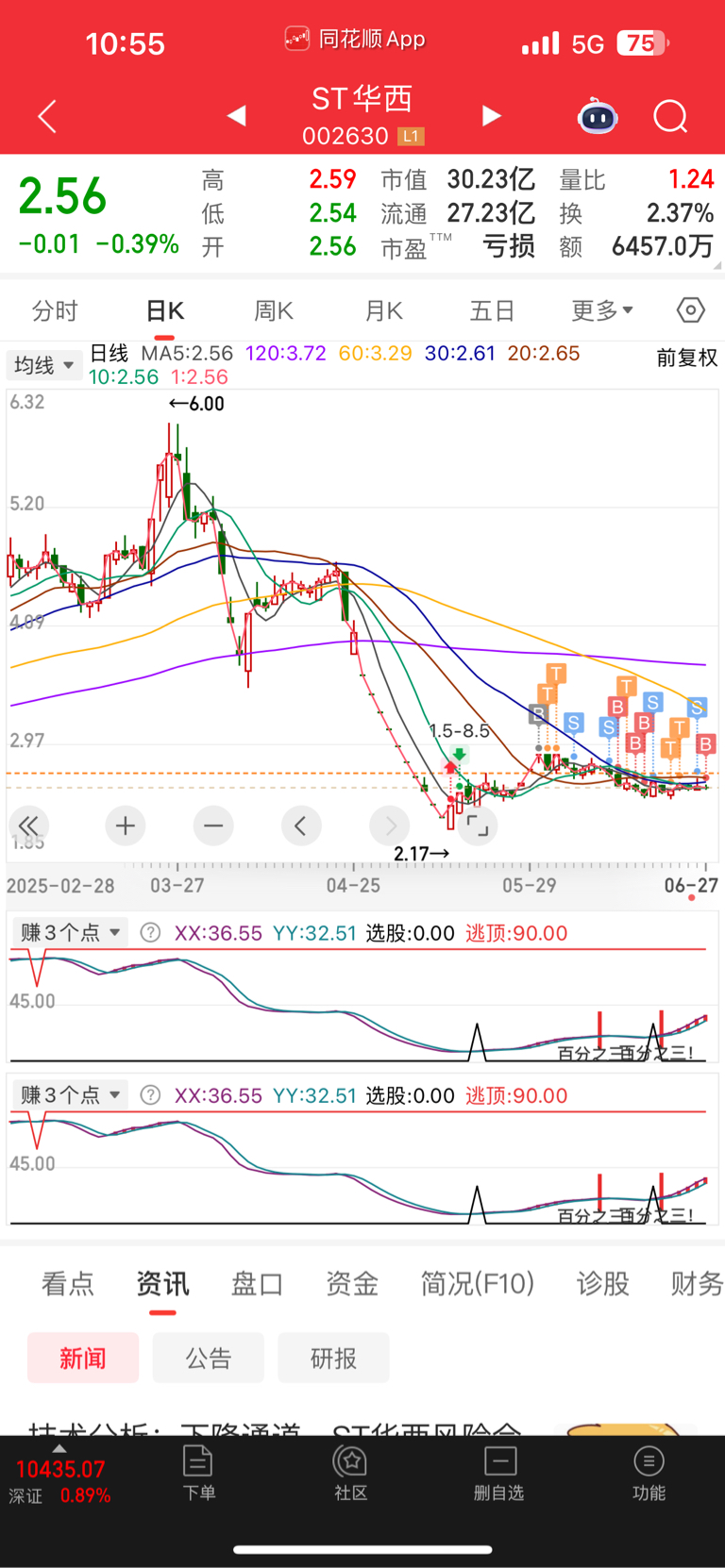Toggle the 前复权 adjustment setting
This screenshot has height=1568, width=725.
(x=687, y=358)
